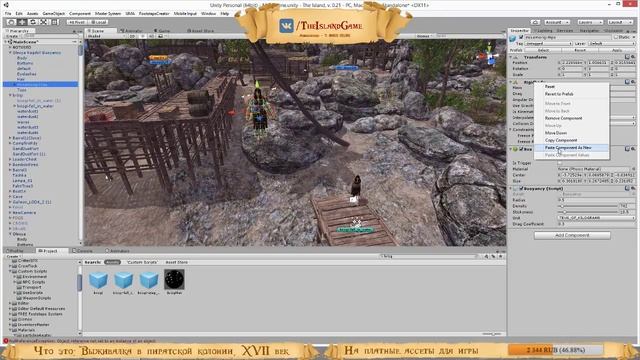The image size is (640, 360).
Task: Click the scene orientation gizmo
Action: click(490, 56)
